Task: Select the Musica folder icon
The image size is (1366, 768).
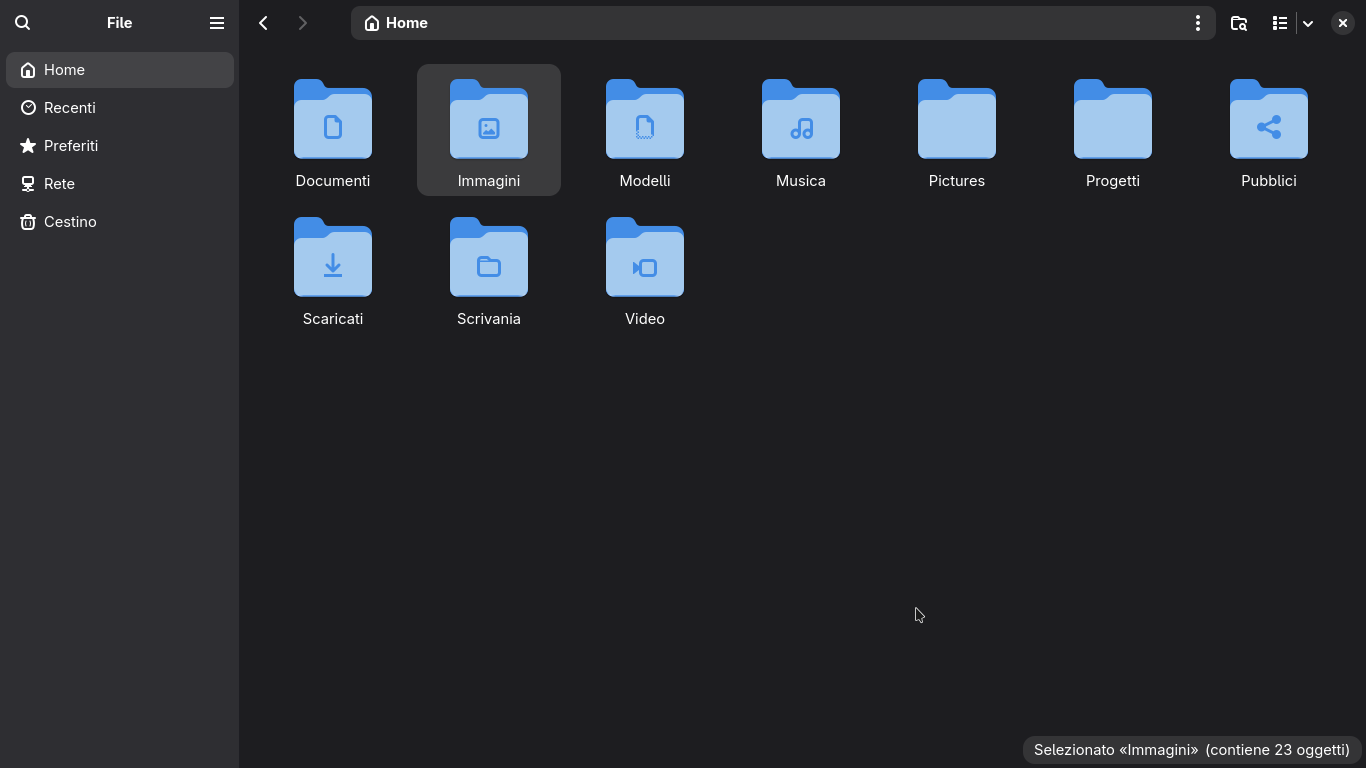Action: pos(801,119)
